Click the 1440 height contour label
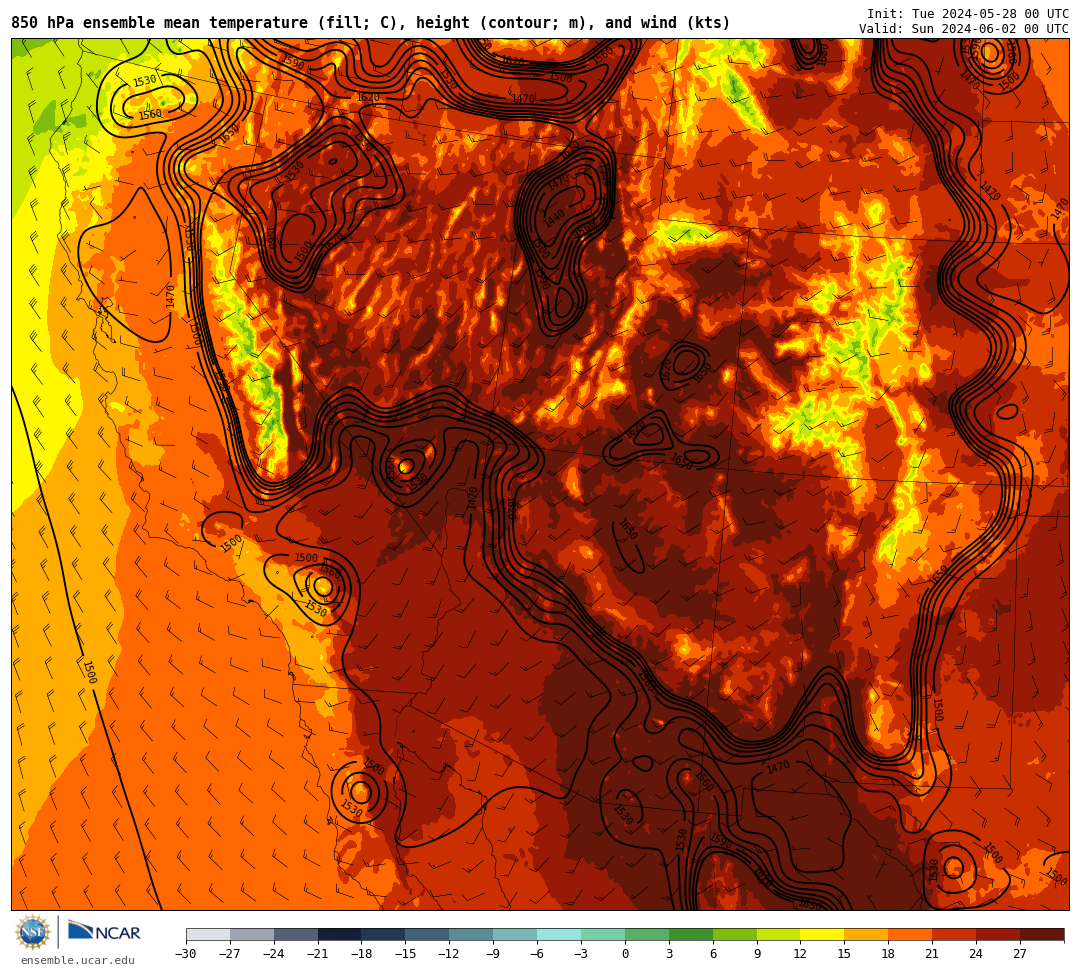1080x973 pixels. (x=554, y=217)
